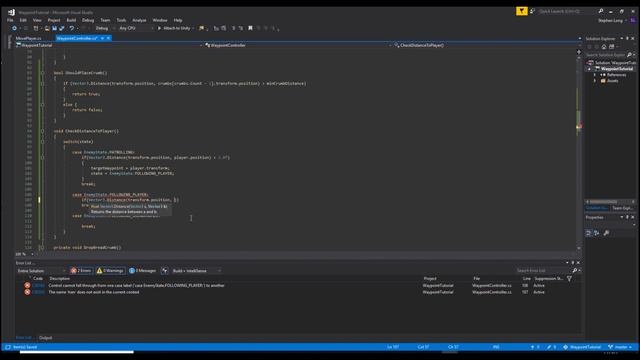Open the Project menu
The image size is (640, 360).
[54, 20]
